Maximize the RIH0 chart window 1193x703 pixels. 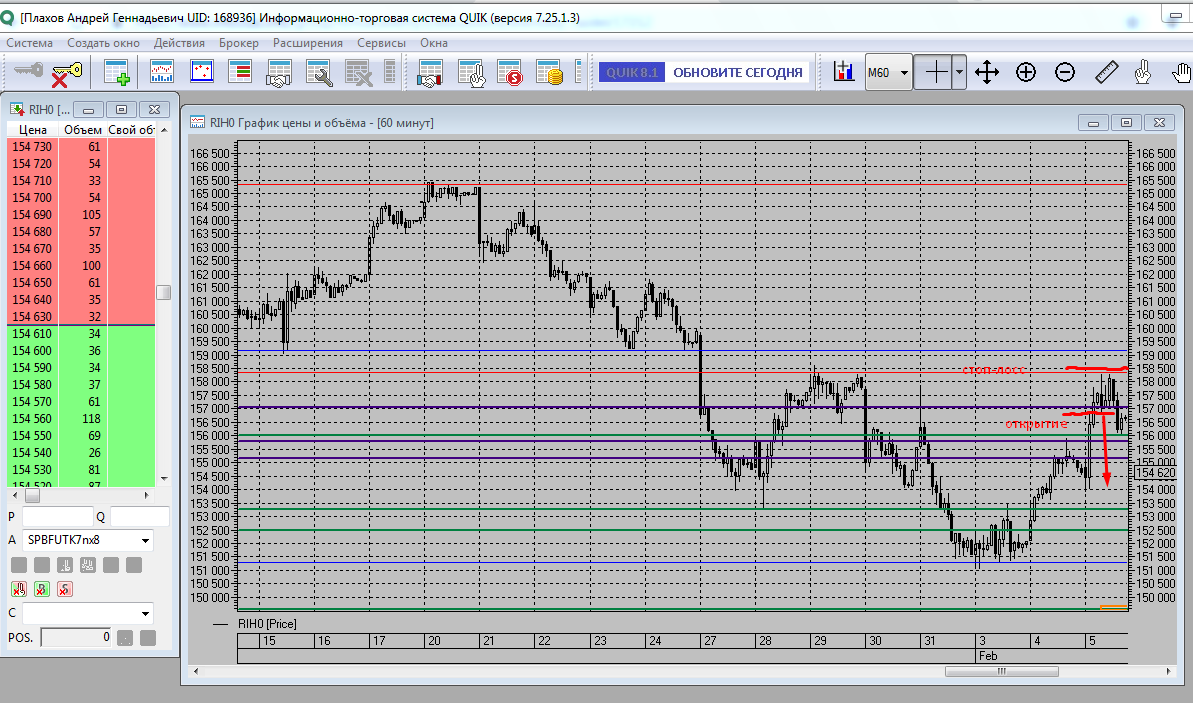point(1126,122)
